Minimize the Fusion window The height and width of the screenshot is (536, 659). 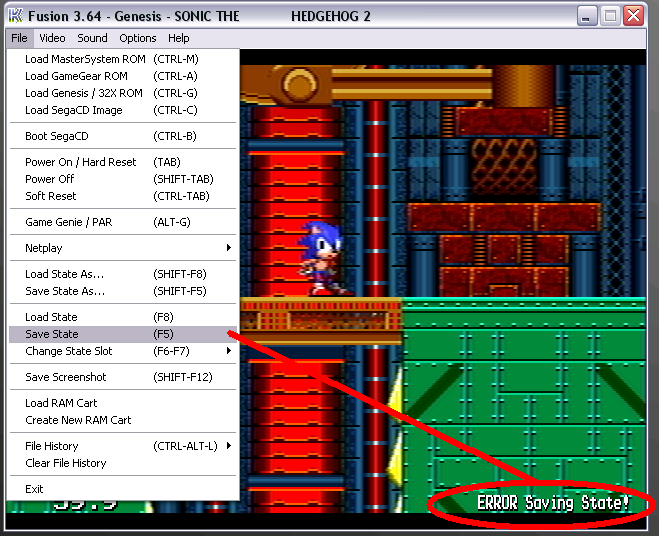click(587, 16)
